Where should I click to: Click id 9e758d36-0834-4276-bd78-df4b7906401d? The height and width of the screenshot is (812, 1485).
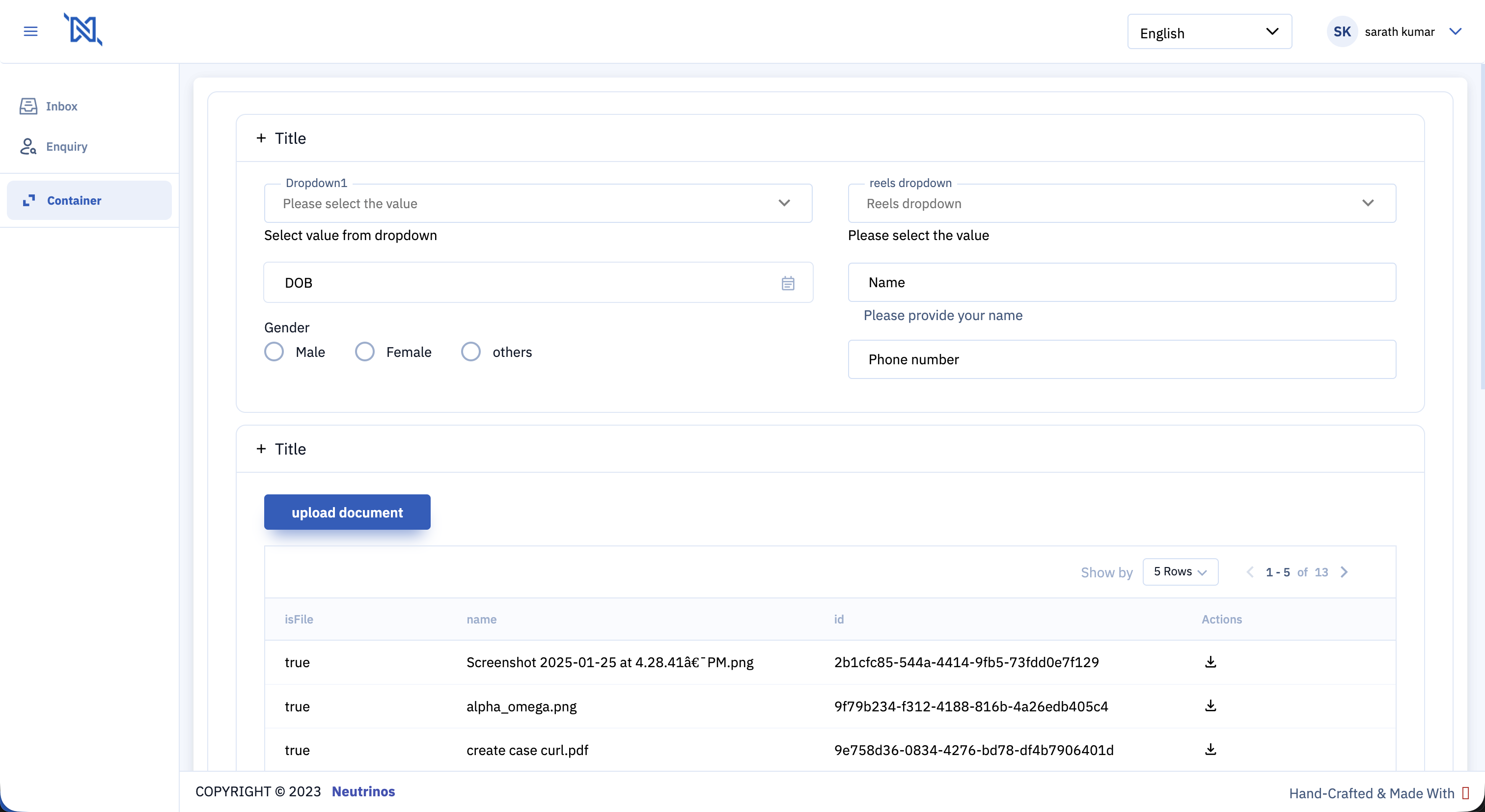974,750
